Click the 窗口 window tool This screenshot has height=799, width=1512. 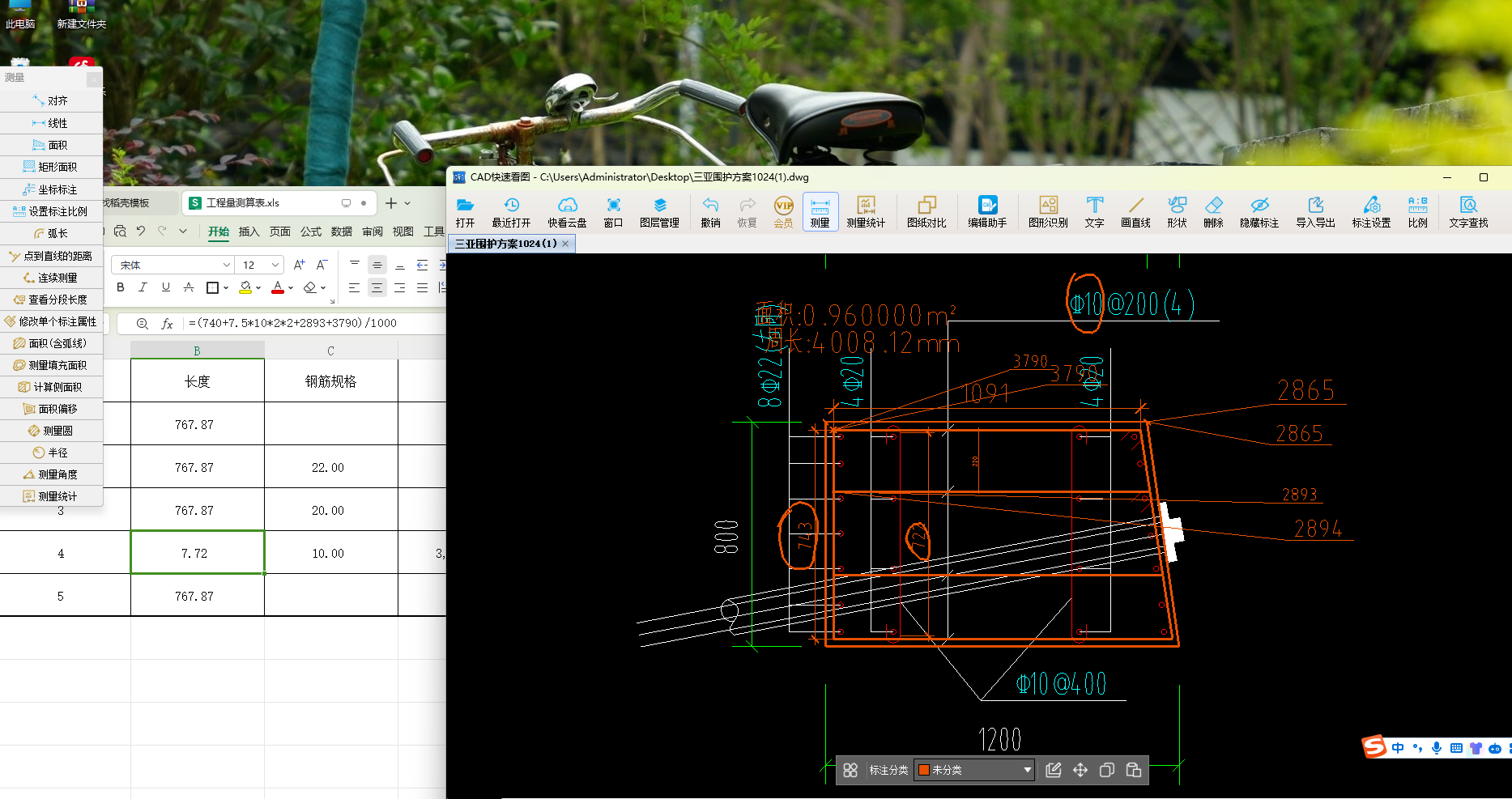tap(613, 212)
